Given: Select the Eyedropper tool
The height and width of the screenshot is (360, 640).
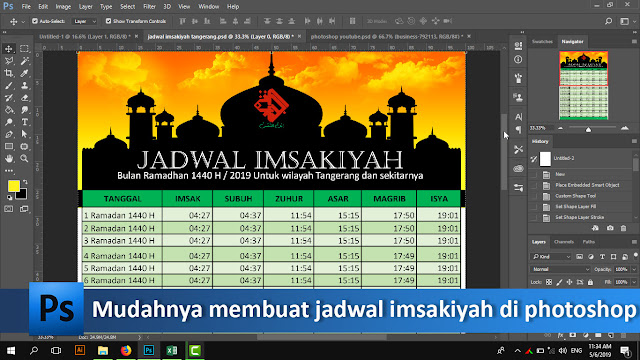Looking at the screenshot, I should tap(24, 73).
